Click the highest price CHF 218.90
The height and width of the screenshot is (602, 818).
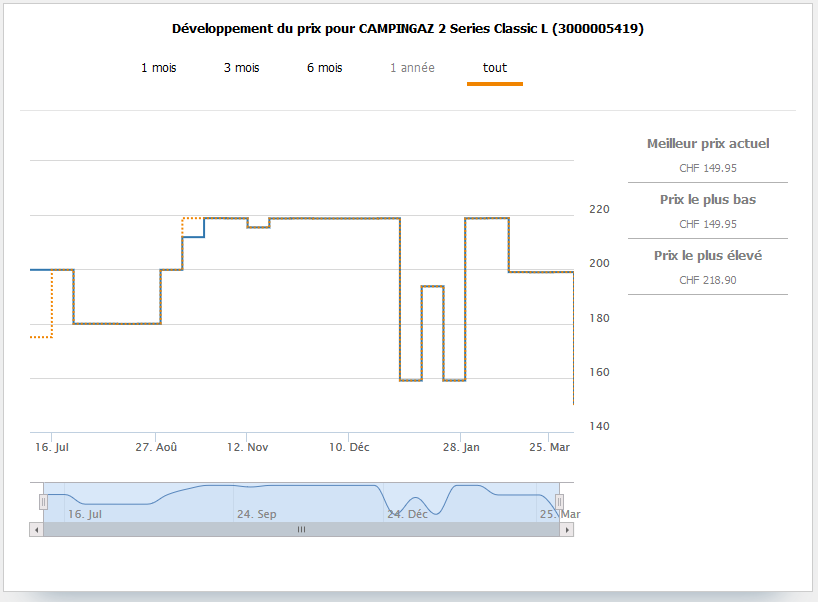[x=708, y=280]
